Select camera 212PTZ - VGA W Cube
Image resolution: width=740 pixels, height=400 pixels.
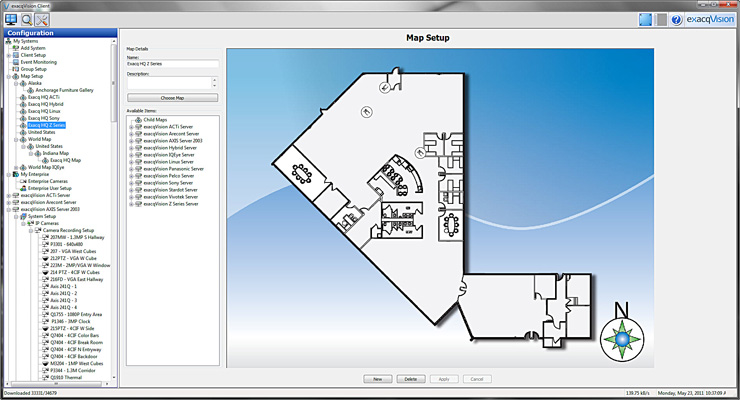point(73,258)
